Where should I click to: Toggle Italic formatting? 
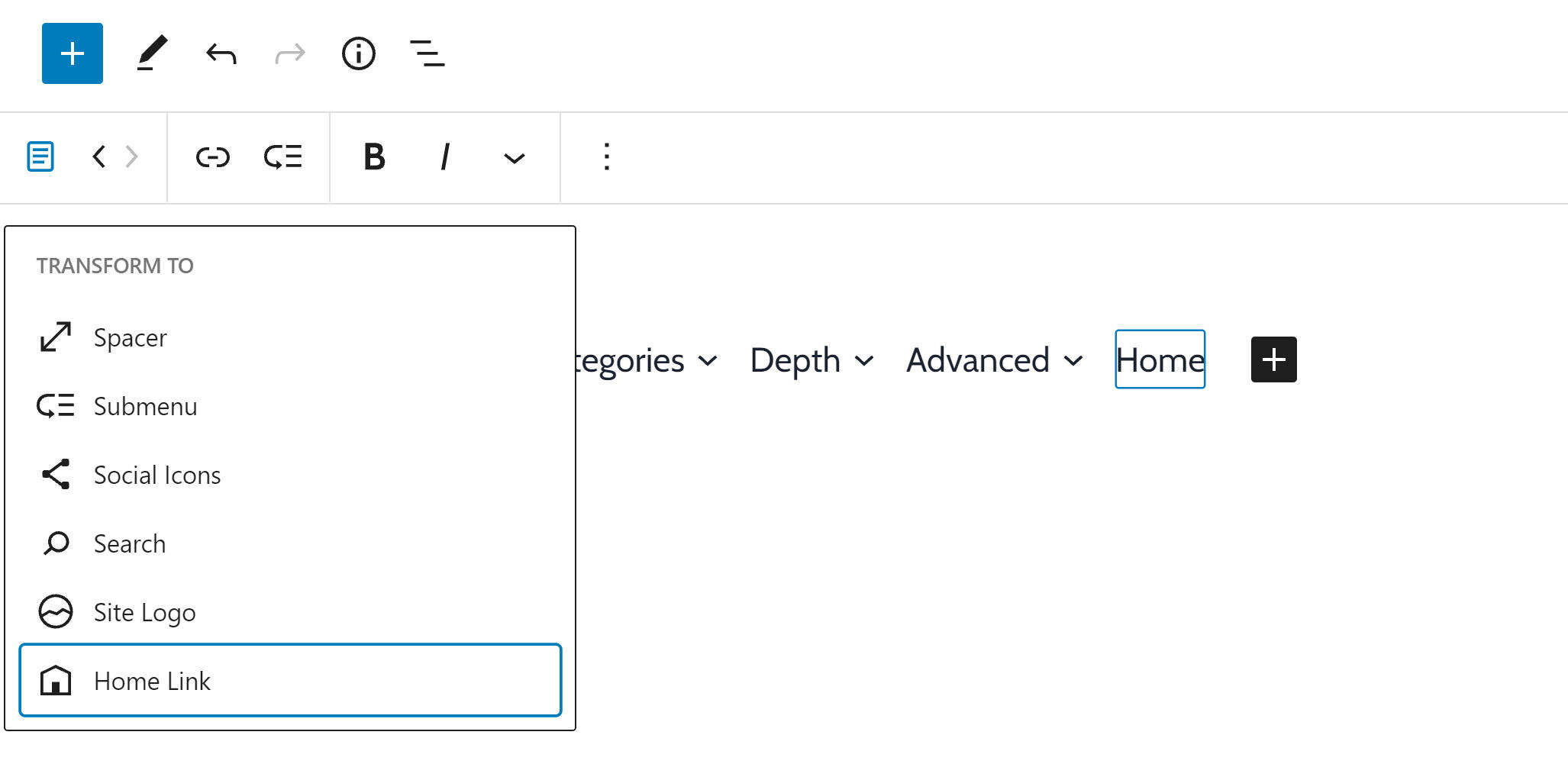click(444, 157)
